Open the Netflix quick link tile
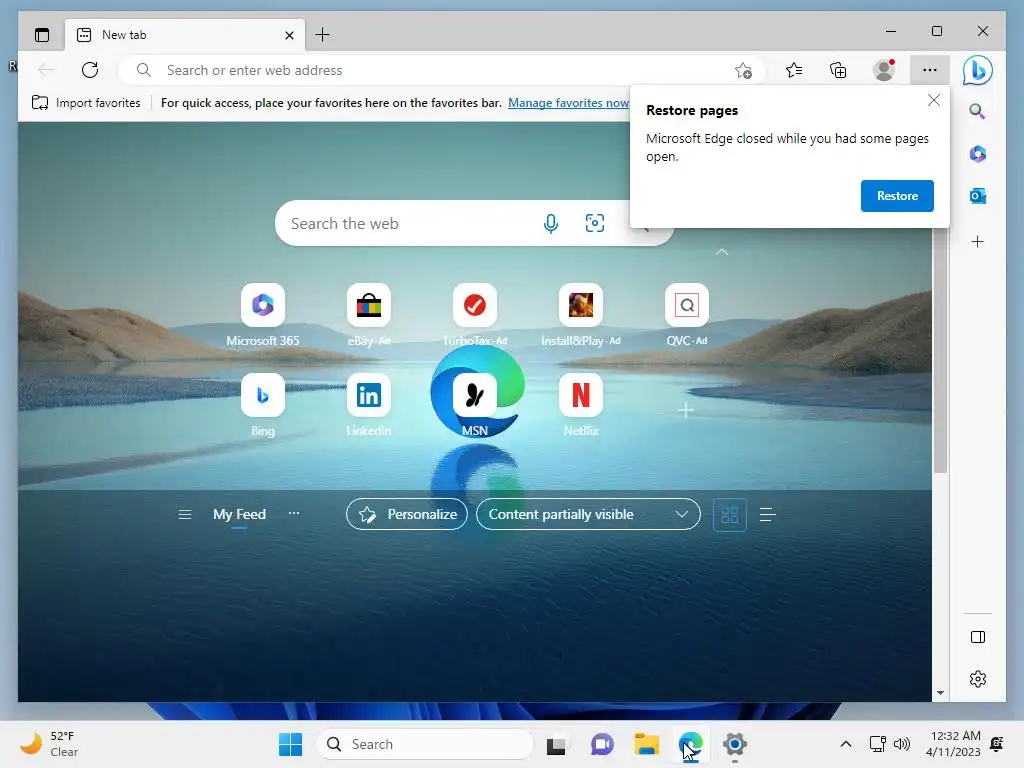The height and width of the screenshot is (768, 1024). tap(581, 405)
